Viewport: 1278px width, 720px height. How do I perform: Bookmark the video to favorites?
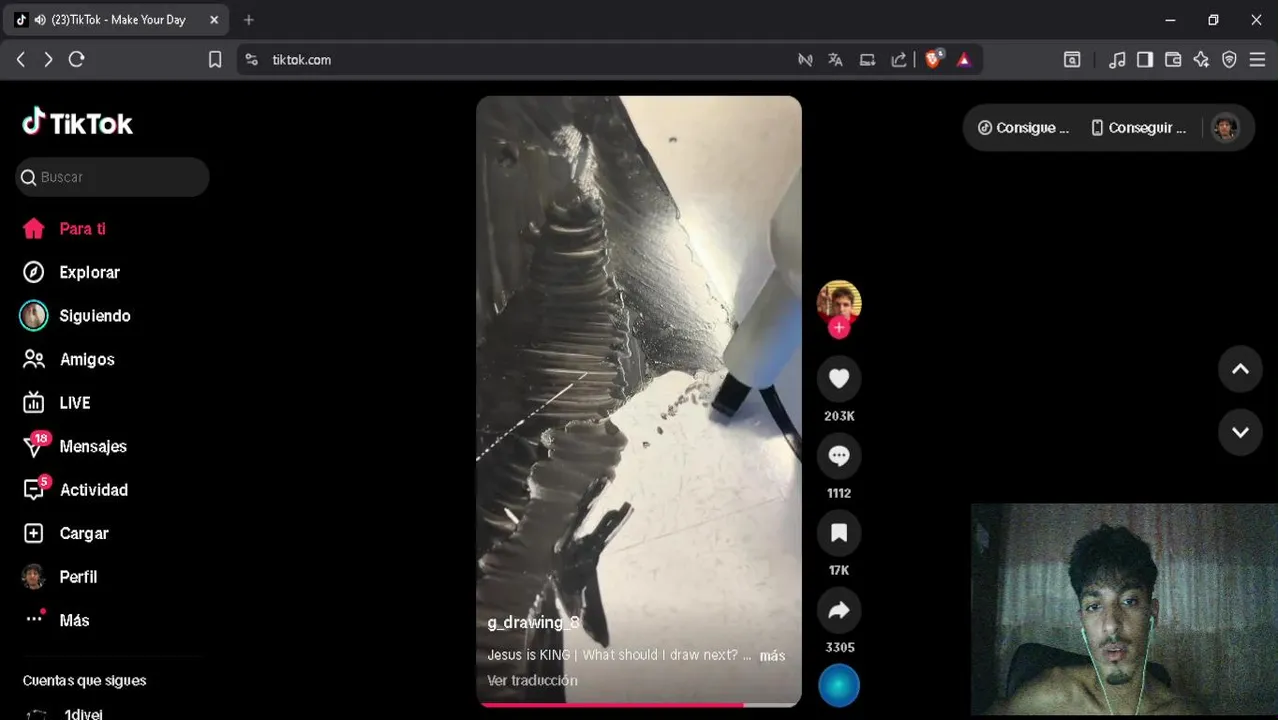tap(839, 533)
